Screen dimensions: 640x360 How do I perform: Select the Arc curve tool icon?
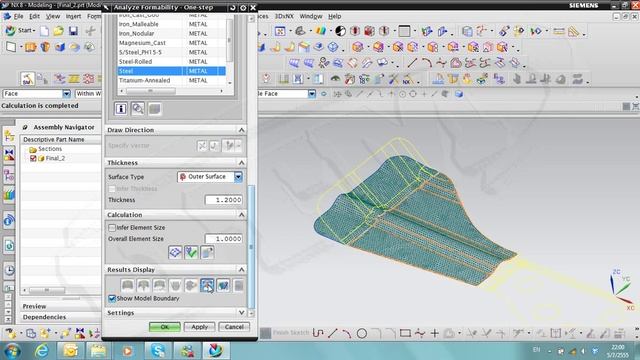point(427,63)
